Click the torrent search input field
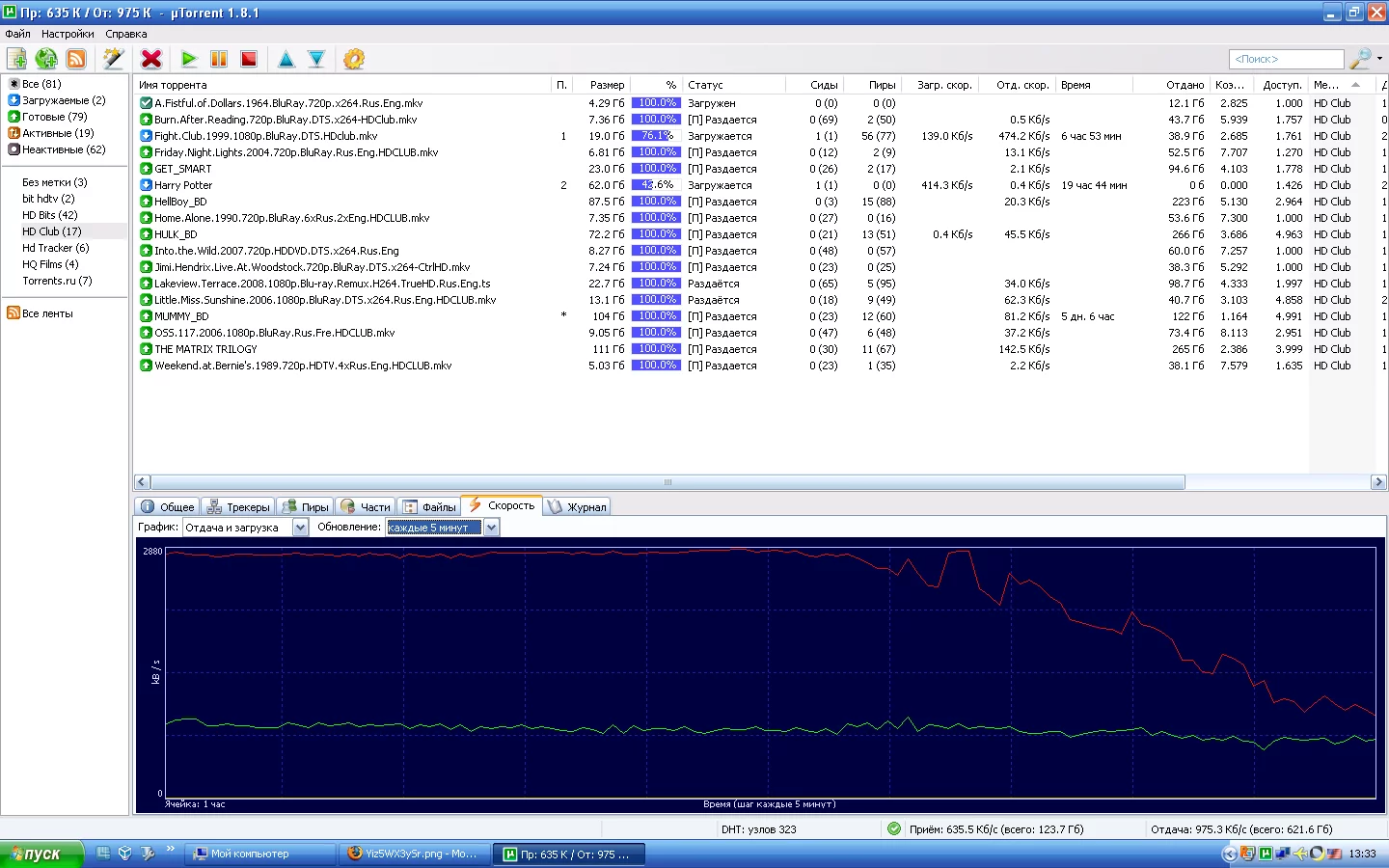 click(x=1286, y=59)
